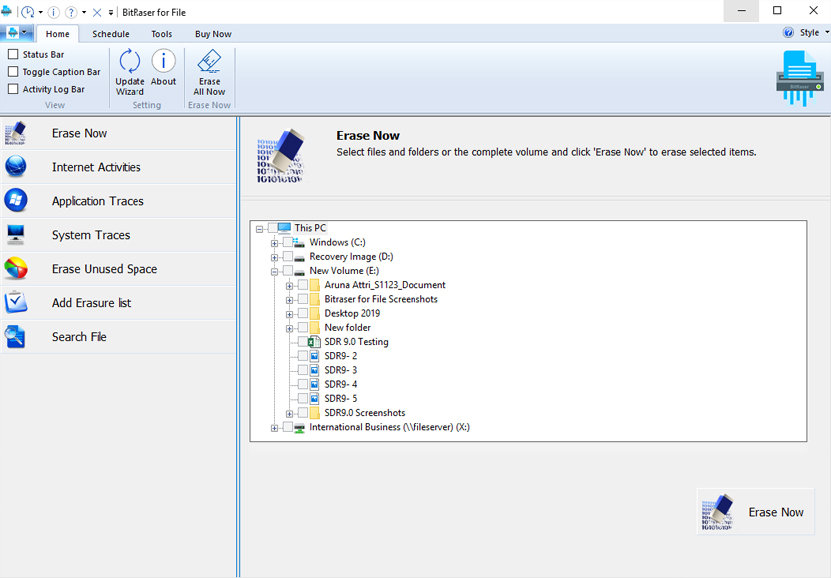
Task: Click the Desktop 2019 folder icon
Action: click(x=315, y=313)
